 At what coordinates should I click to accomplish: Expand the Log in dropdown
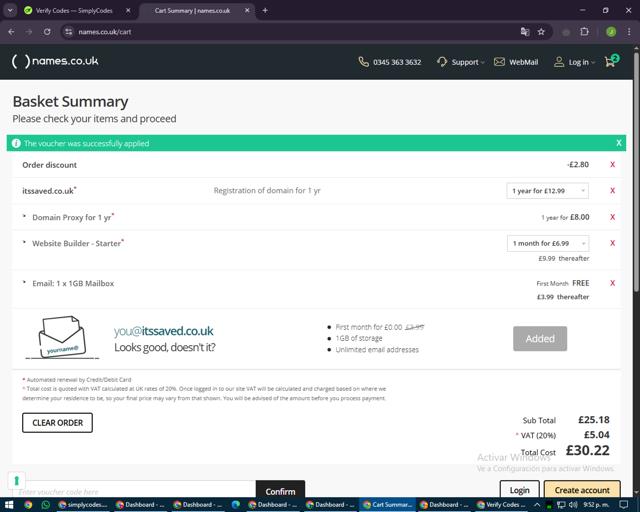tap(574, 62)
